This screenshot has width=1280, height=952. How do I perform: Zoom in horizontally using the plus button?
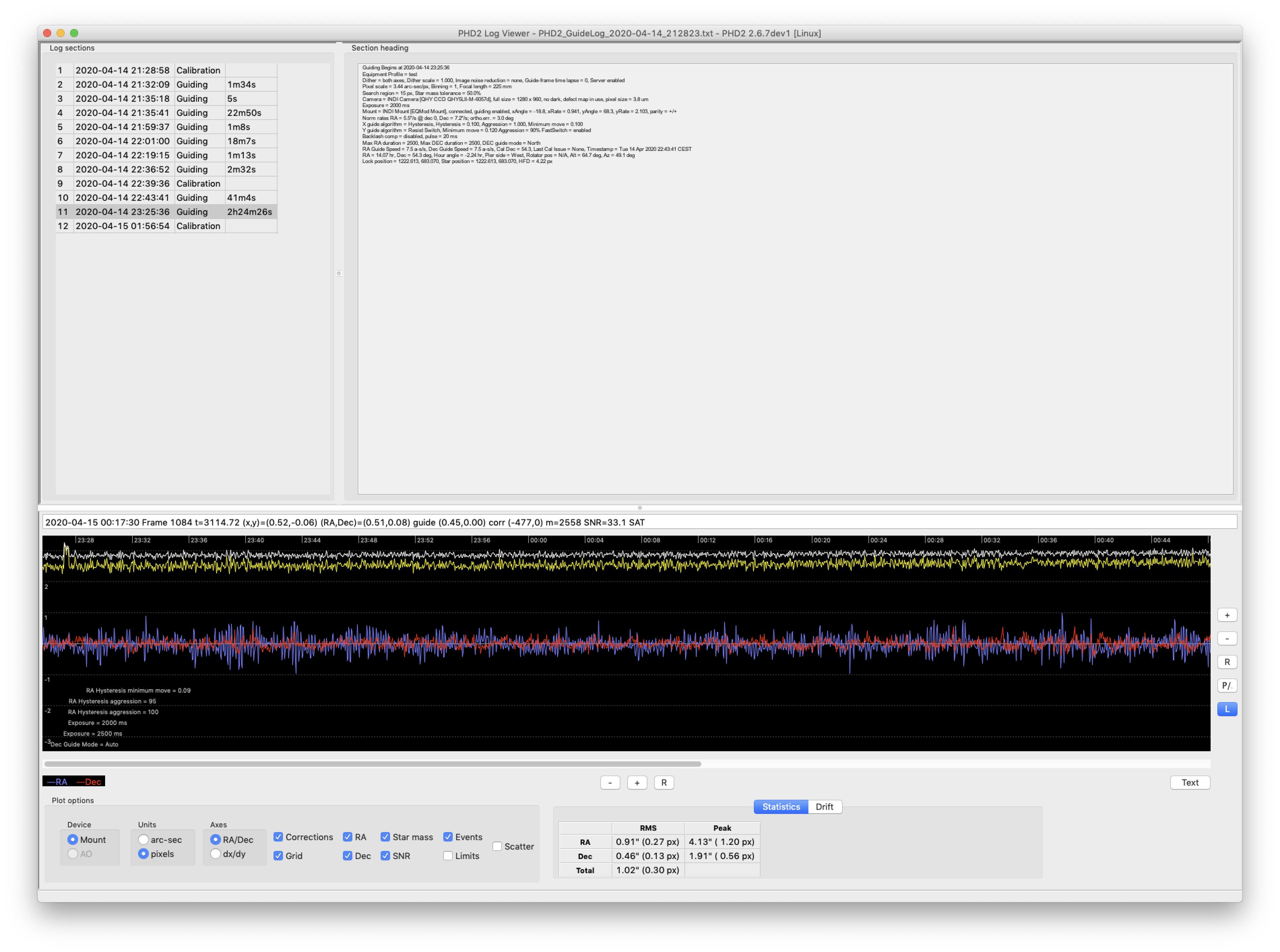[637, 783]
